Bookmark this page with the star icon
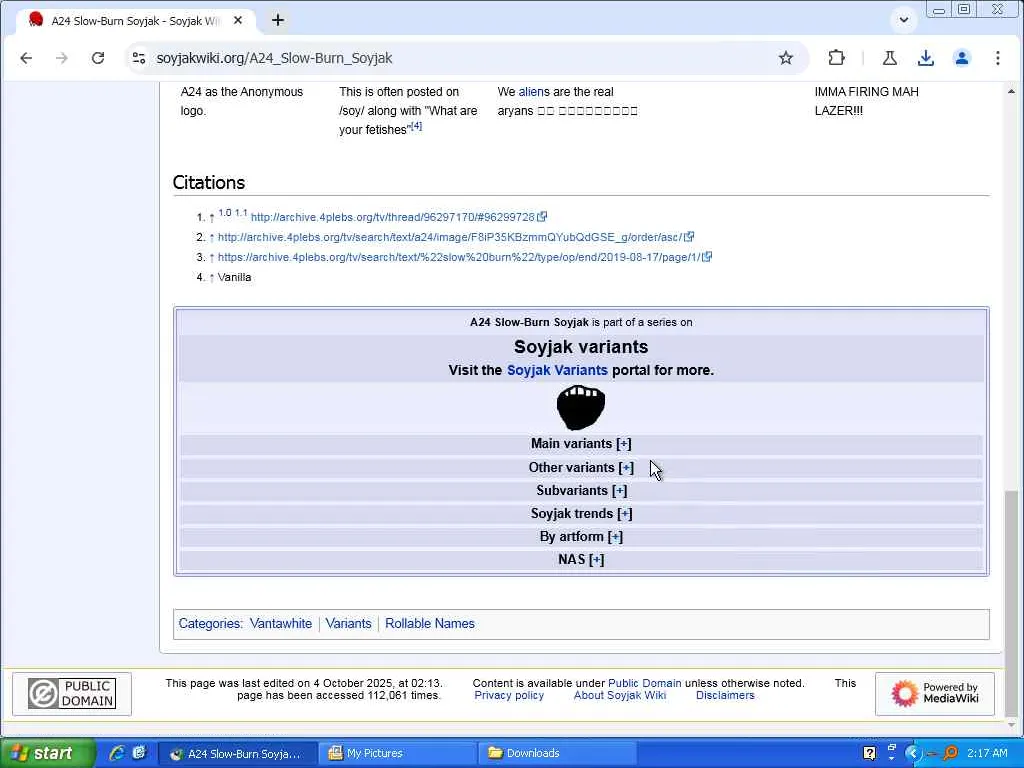Screen dimensions: 1024x768 [x=786, y=58]
